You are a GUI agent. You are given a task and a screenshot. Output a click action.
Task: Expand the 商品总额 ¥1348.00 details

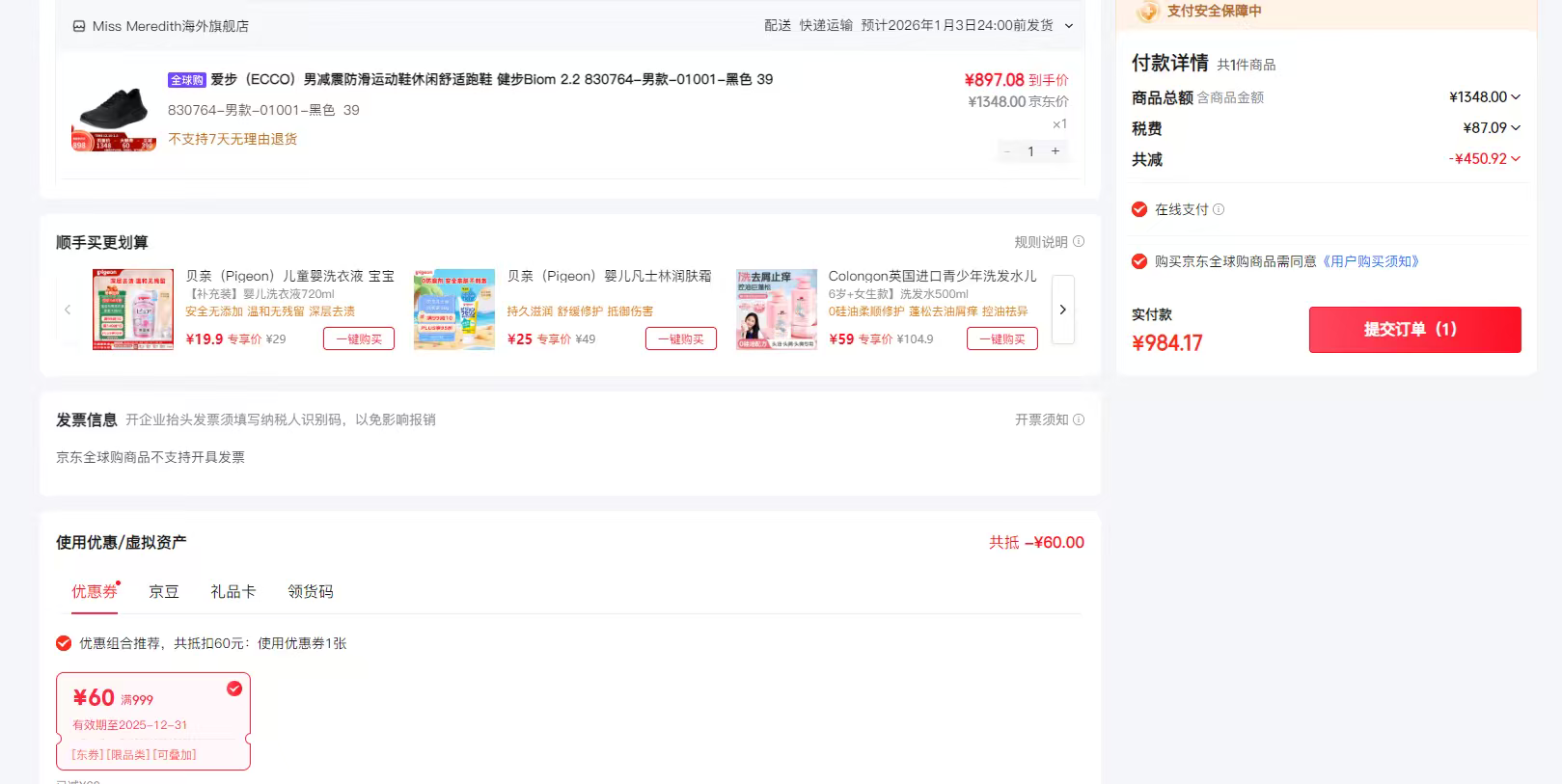point(1516,97)
